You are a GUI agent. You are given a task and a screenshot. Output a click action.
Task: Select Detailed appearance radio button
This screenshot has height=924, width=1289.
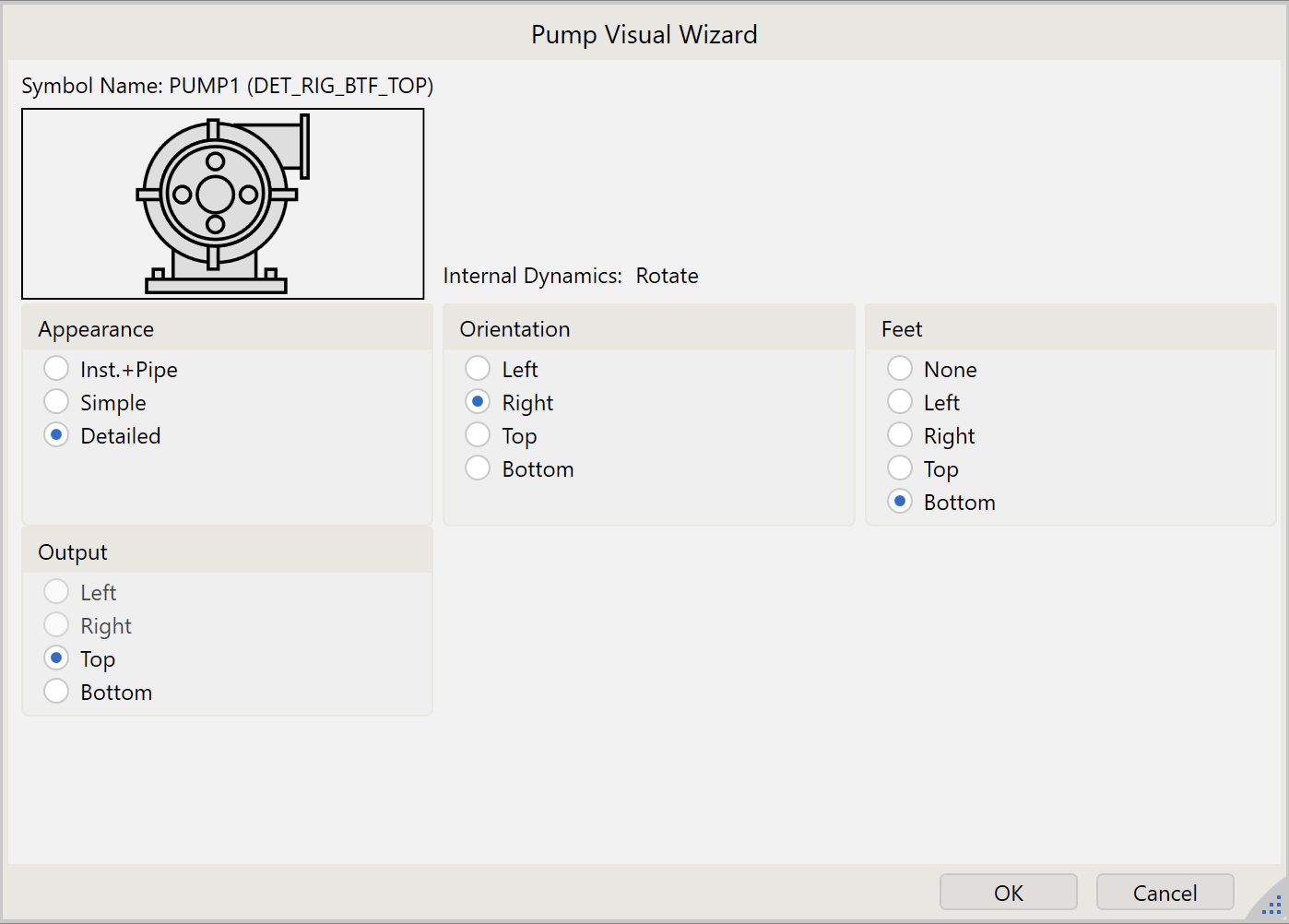pyautogui.click(x=57, y=435)
